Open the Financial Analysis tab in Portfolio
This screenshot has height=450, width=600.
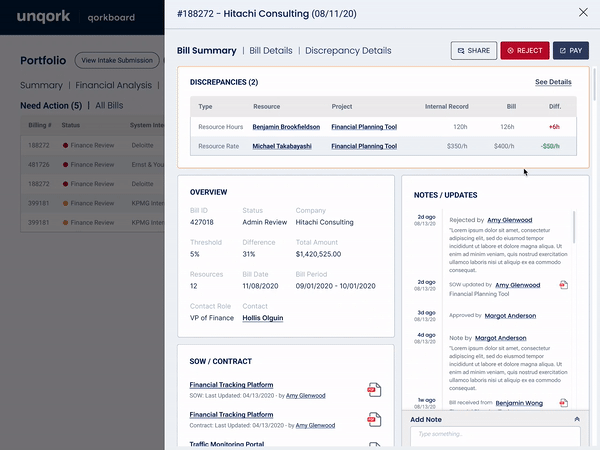(x=114, y=85)
